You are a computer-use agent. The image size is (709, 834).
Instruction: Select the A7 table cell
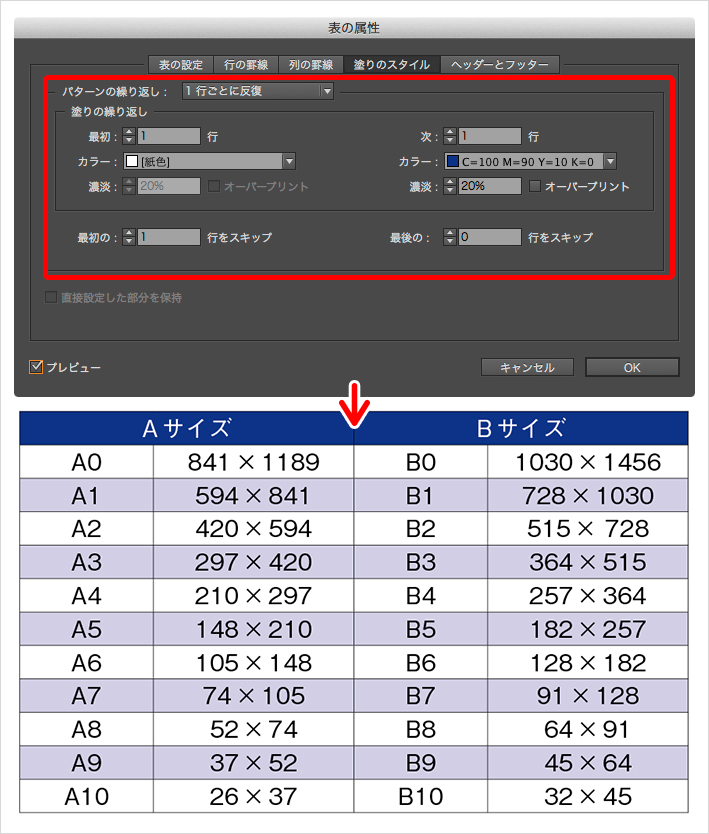point(87,696)
